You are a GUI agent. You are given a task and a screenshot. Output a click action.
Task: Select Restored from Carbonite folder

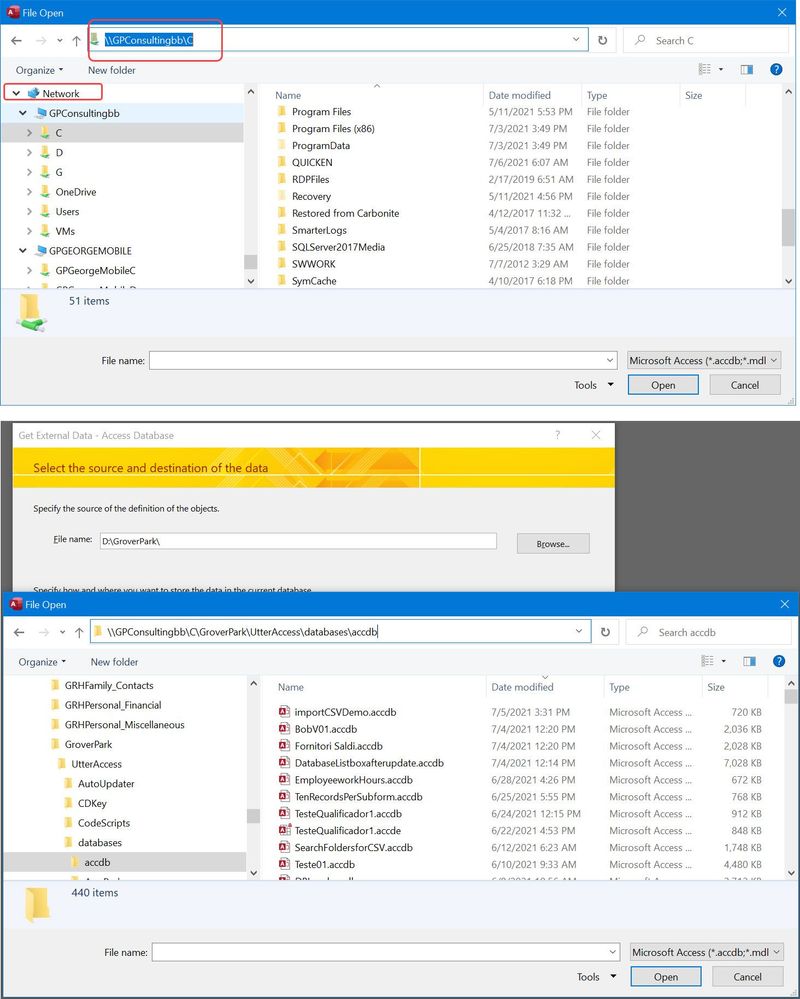(x=345, y=213)
